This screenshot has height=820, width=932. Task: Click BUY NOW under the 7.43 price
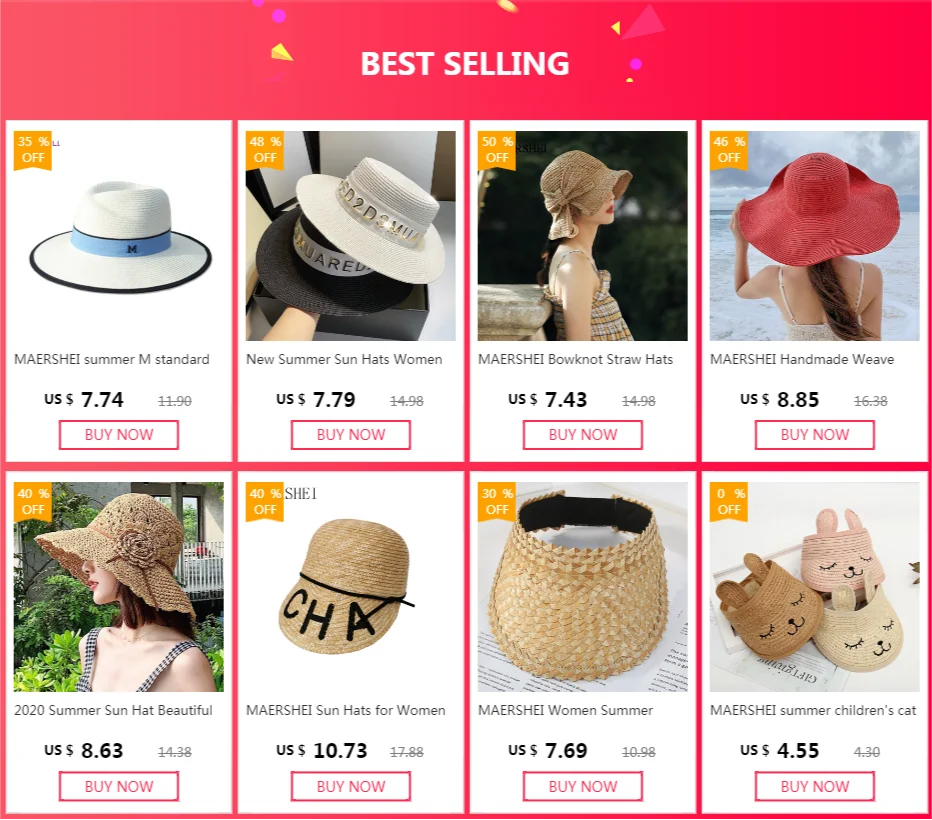(x=582, y=435)
